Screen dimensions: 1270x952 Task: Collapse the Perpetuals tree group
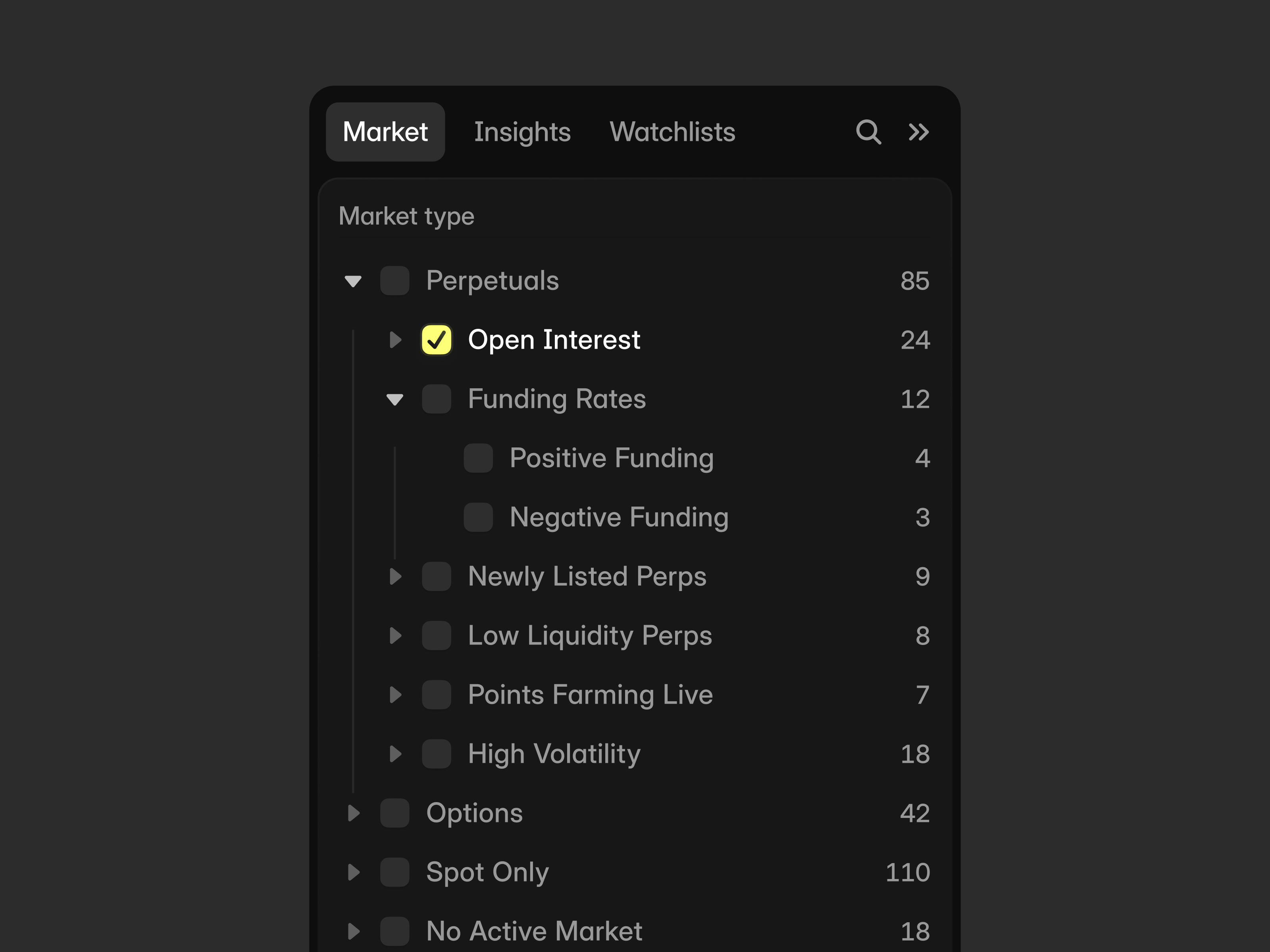point(353,281)
